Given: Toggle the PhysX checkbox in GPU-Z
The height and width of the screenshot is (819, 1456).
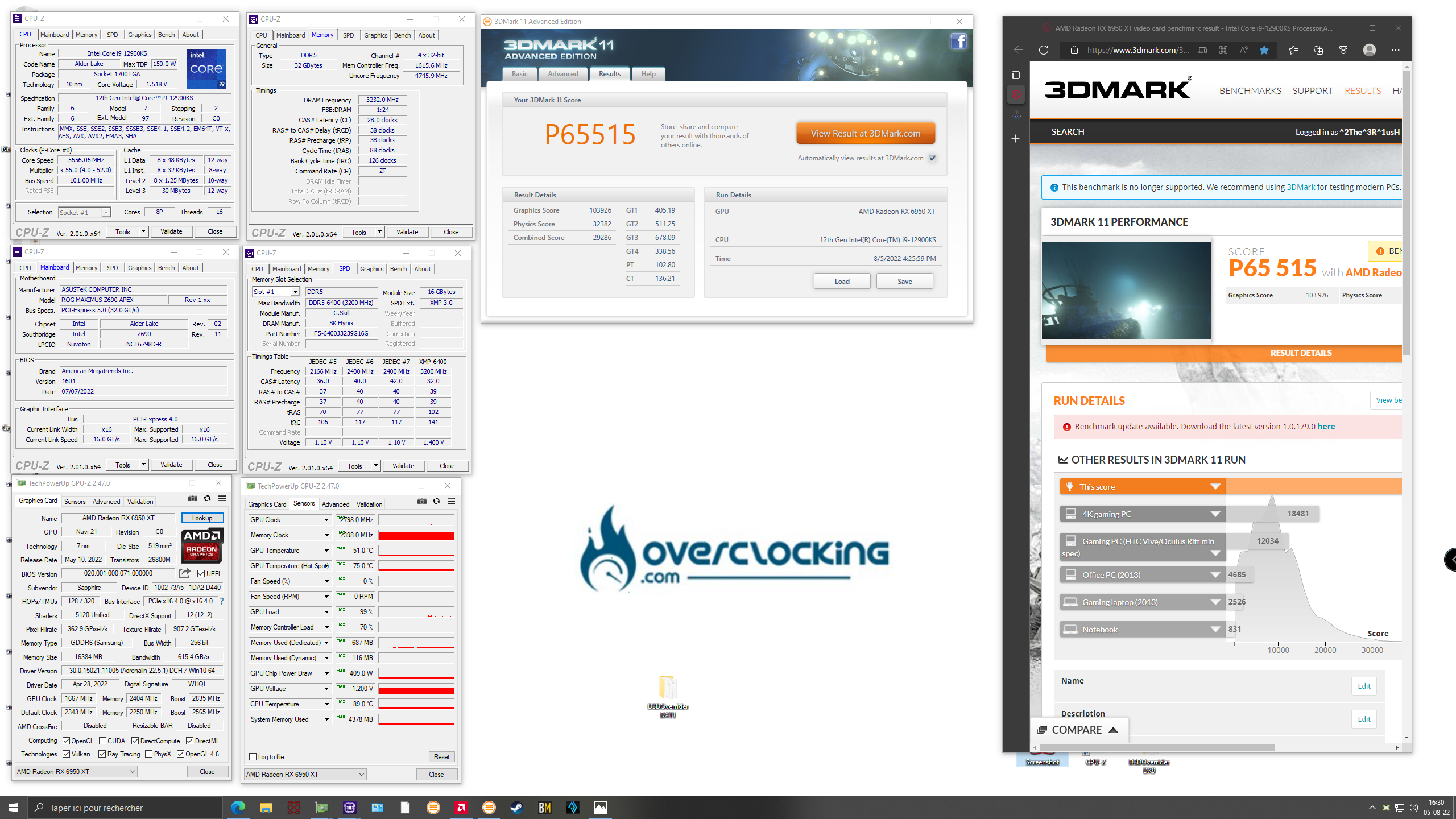Looking at the screenshot, I should 148,754.
